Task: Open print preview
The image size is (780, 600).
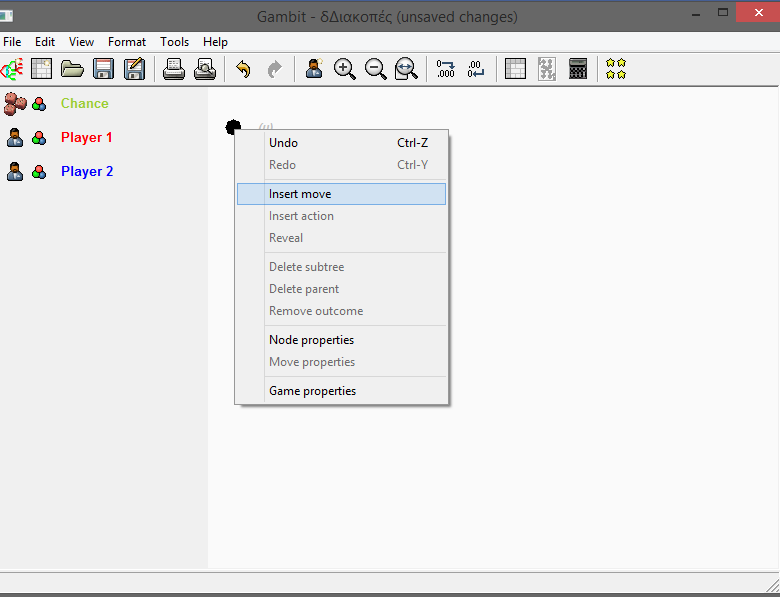Action: pos(205,69)
